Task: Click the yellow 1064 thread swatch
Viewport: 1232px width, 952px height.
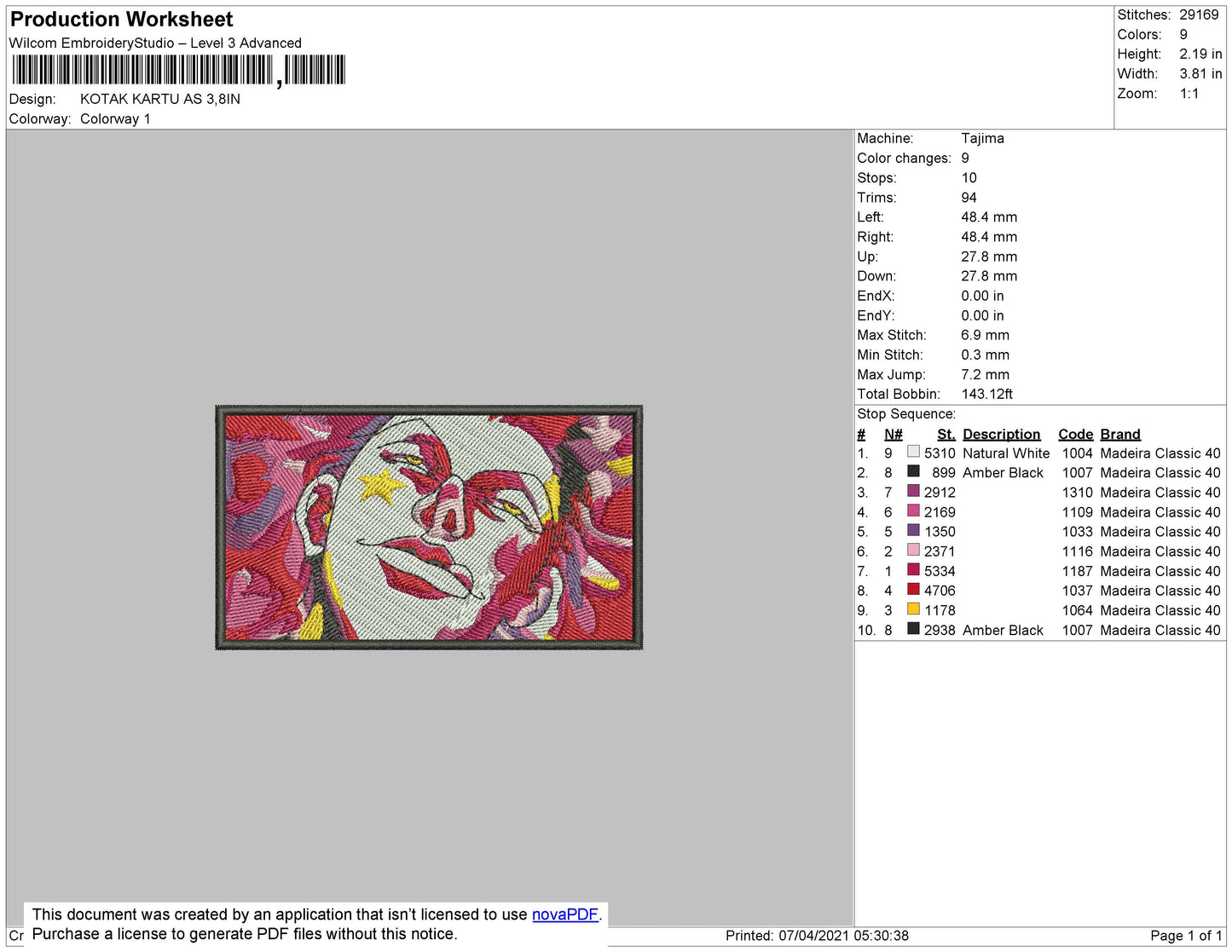Action: point(913,609)
